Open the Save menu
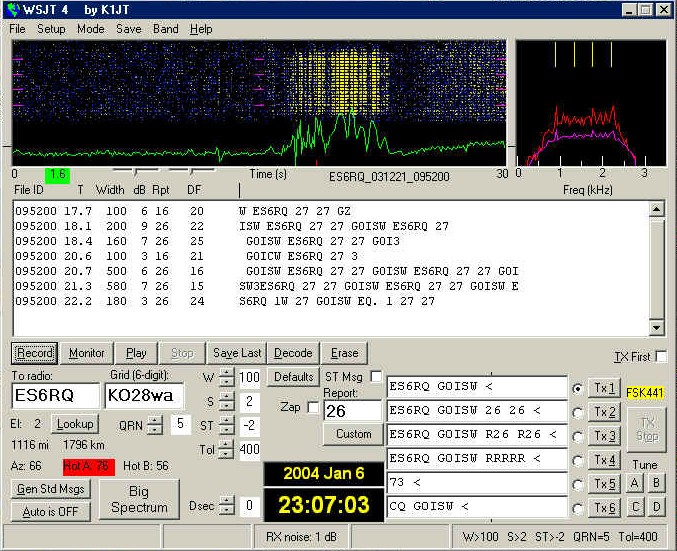 [128, 29]
